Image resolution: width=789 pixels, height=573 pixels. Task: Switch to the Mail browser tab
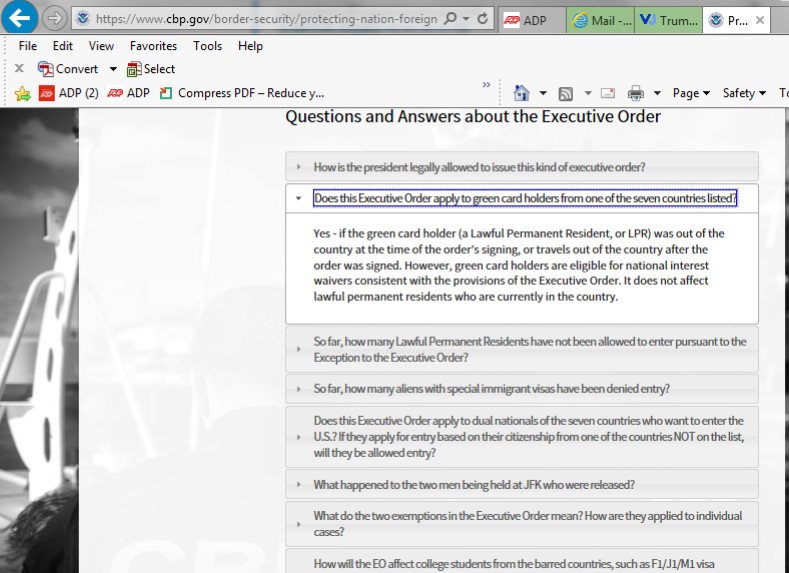click(x=600, y=20)
